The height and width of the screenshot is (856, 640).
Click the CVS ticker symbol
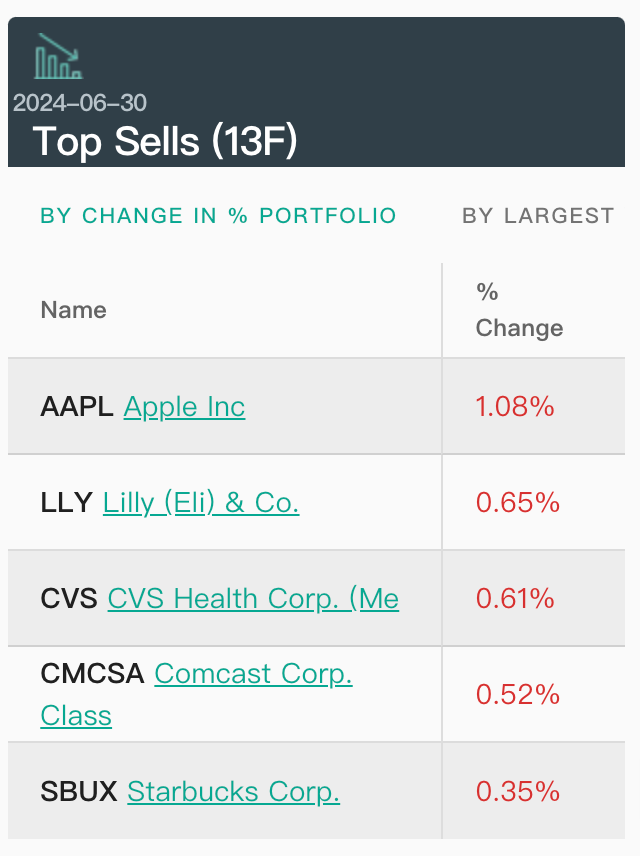[69, 598]
